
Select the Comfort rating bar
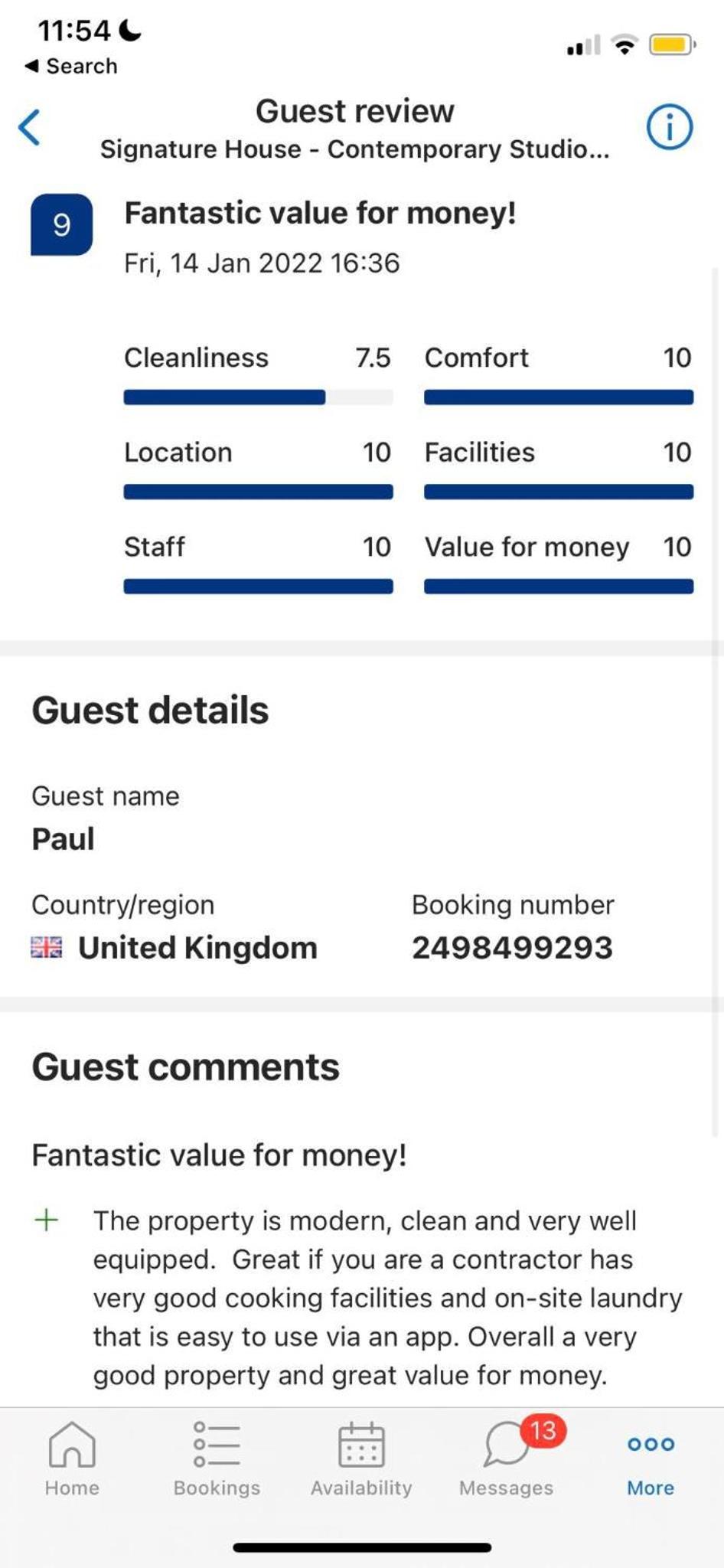tap(559, 397)
